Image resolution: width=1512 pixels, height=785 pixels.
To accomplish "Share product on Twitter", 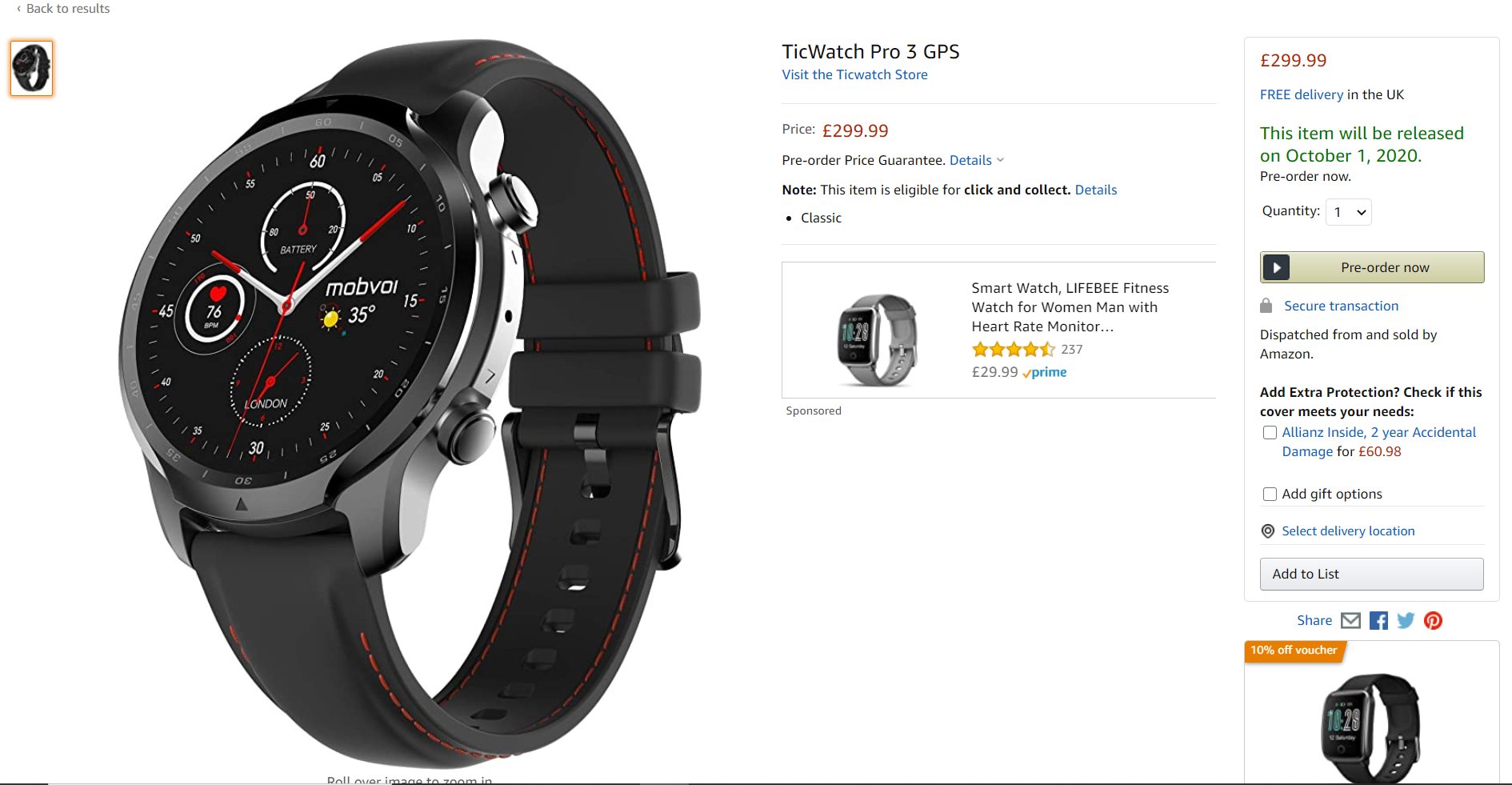I will click(x=1406, y=620).
